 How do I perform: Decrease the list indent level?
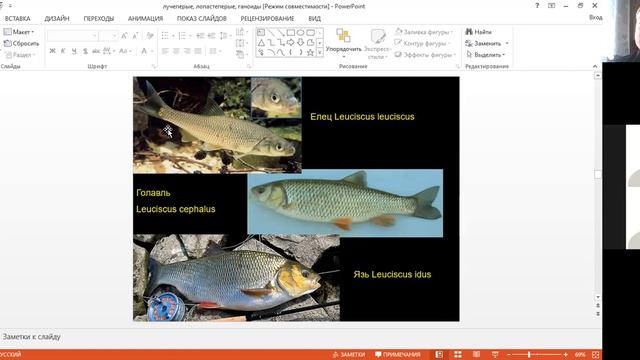pos(200,36)
